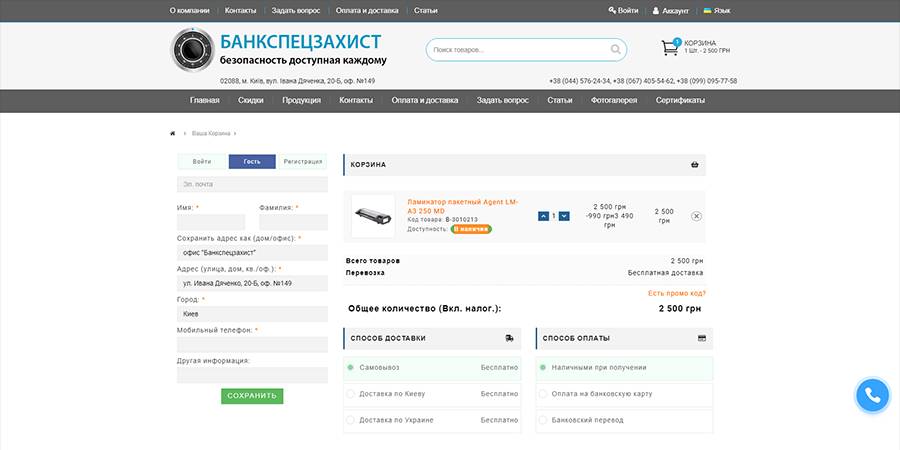Image resolution: width=900 pixels, height=450 pixels.
Task: Open the Язык language dropdown
Action: (x=716, y=10)
